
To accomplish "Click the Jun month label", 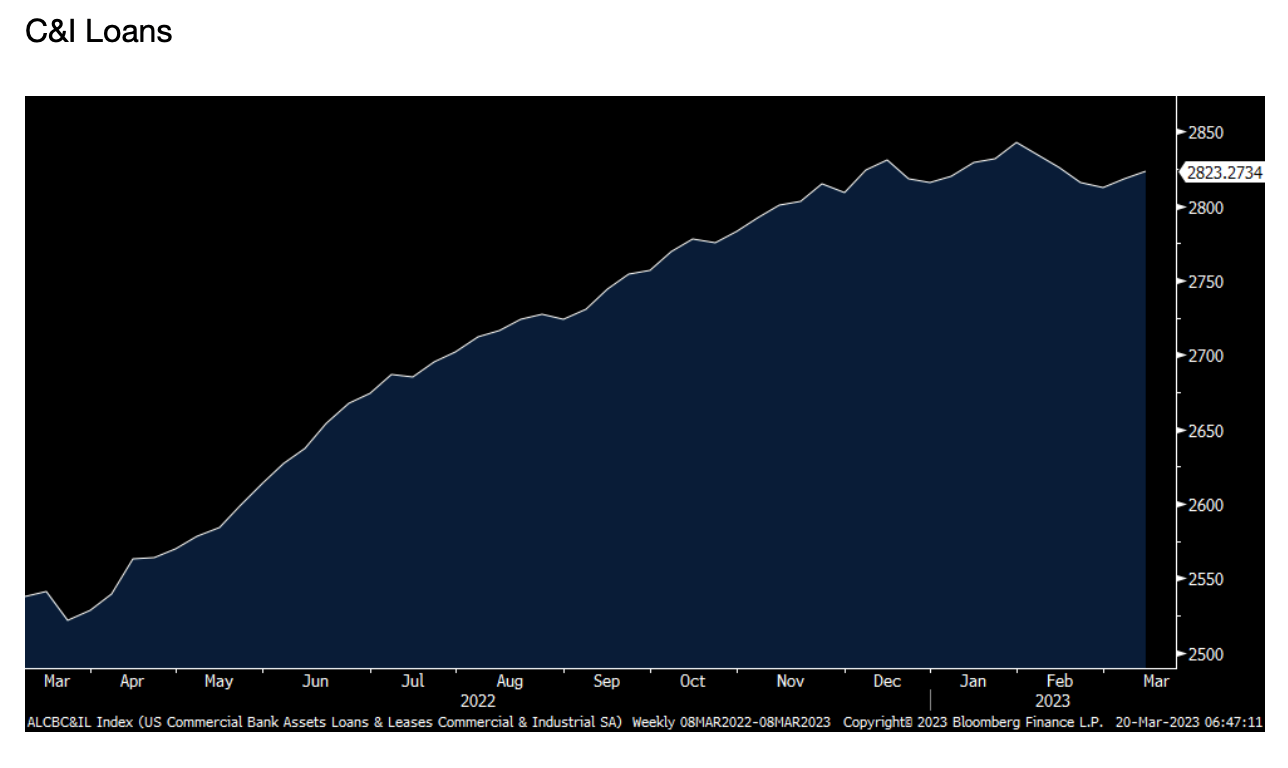I will click(315, 681).
